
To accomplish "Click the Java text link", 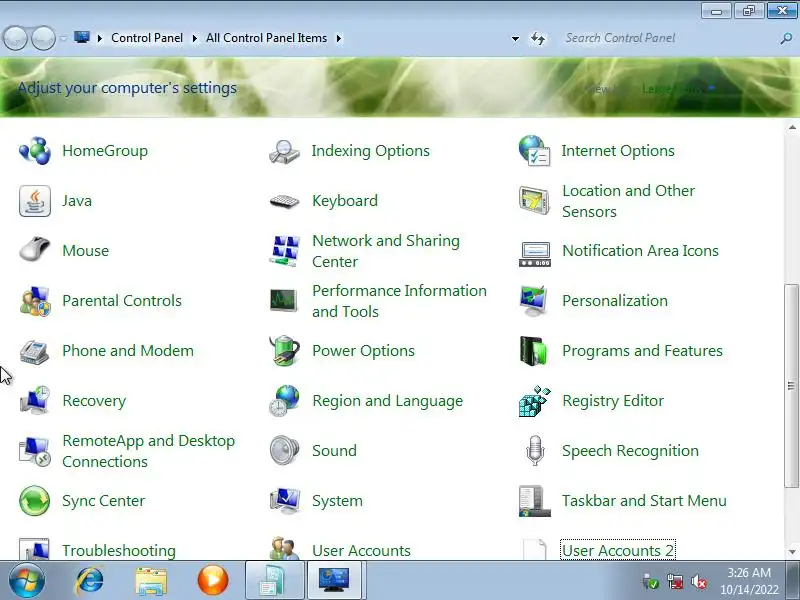I will click(77, 201).
